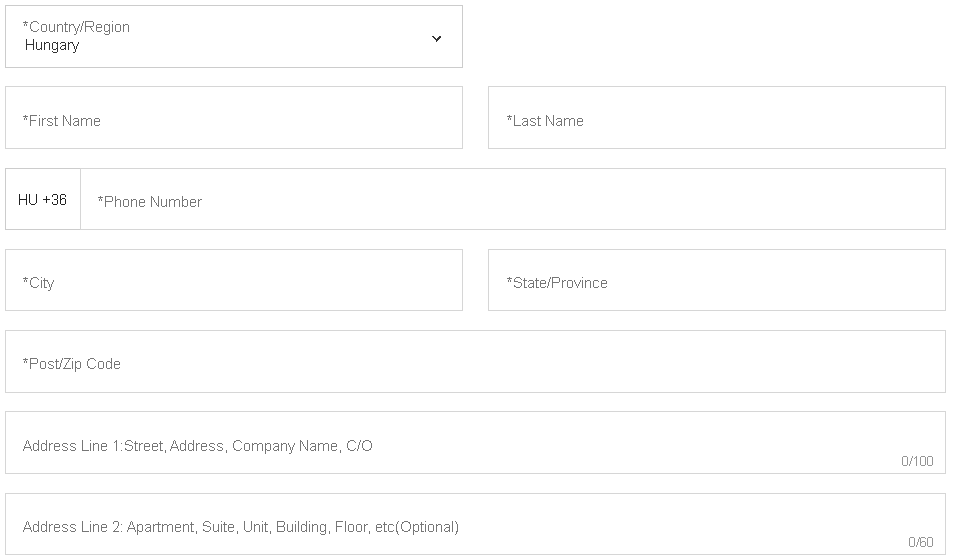Click the "*Phone Number" placeholder text
Screen dimensions: 953x560
coord(150,202)
